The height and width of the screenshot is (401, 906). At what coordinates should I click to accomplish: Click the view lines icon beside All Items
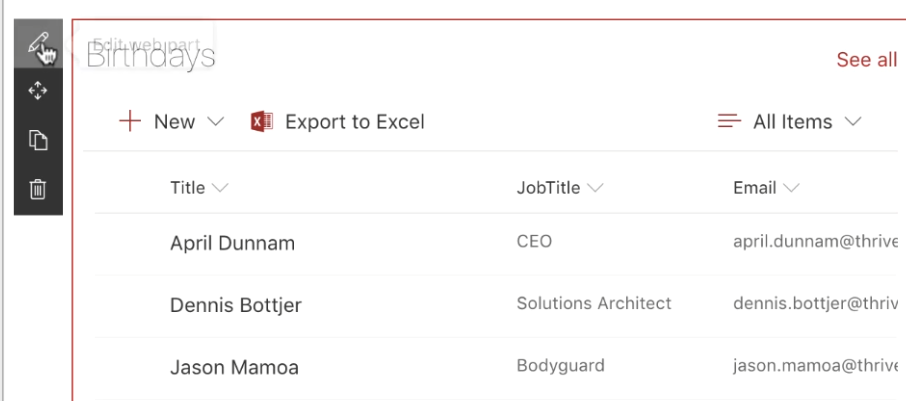729,121
